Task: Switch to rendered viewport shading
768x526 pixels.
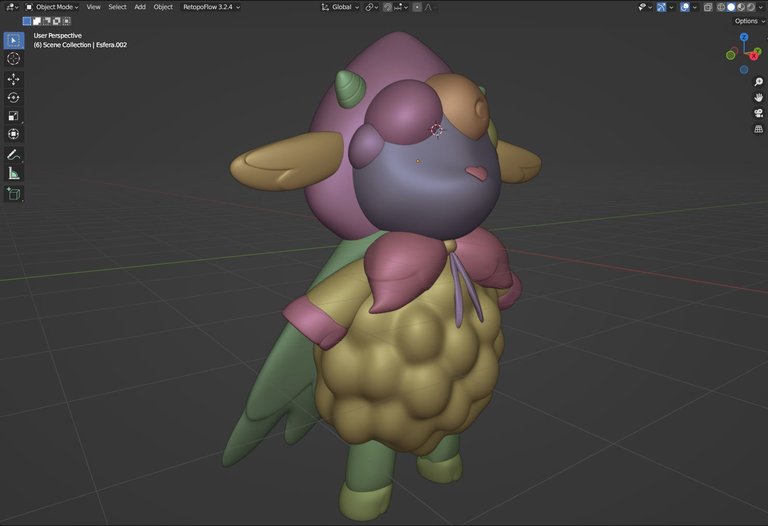Action: click(x=751, y=7)
